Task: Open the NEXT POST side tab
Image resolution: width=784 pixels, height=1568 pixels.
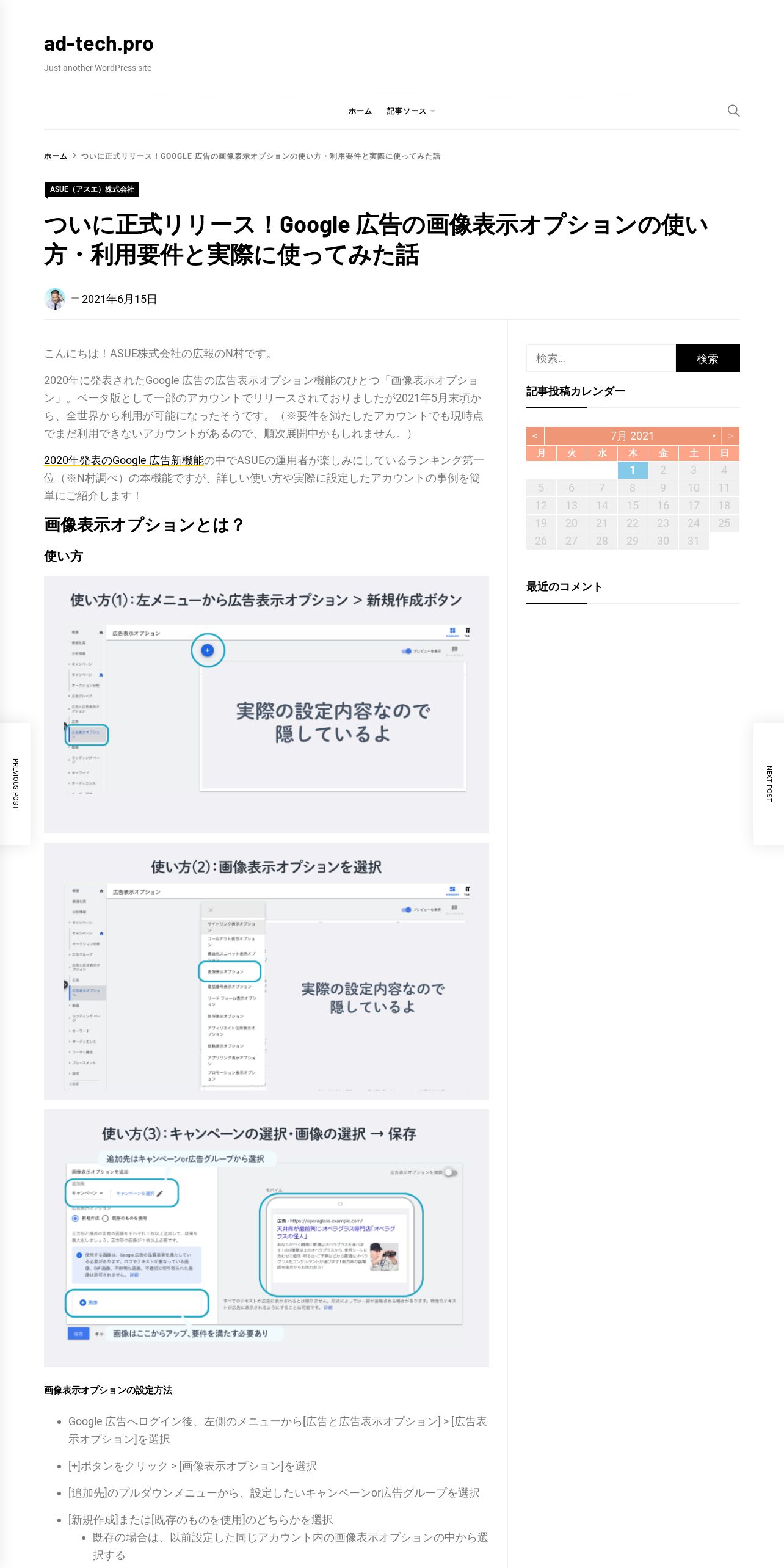Action: click(x=769, y=784)
